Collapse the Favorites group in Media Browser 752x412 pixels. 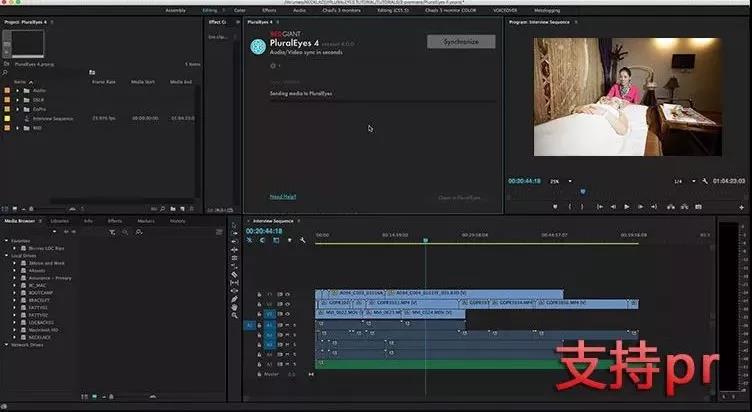point(7,241)
